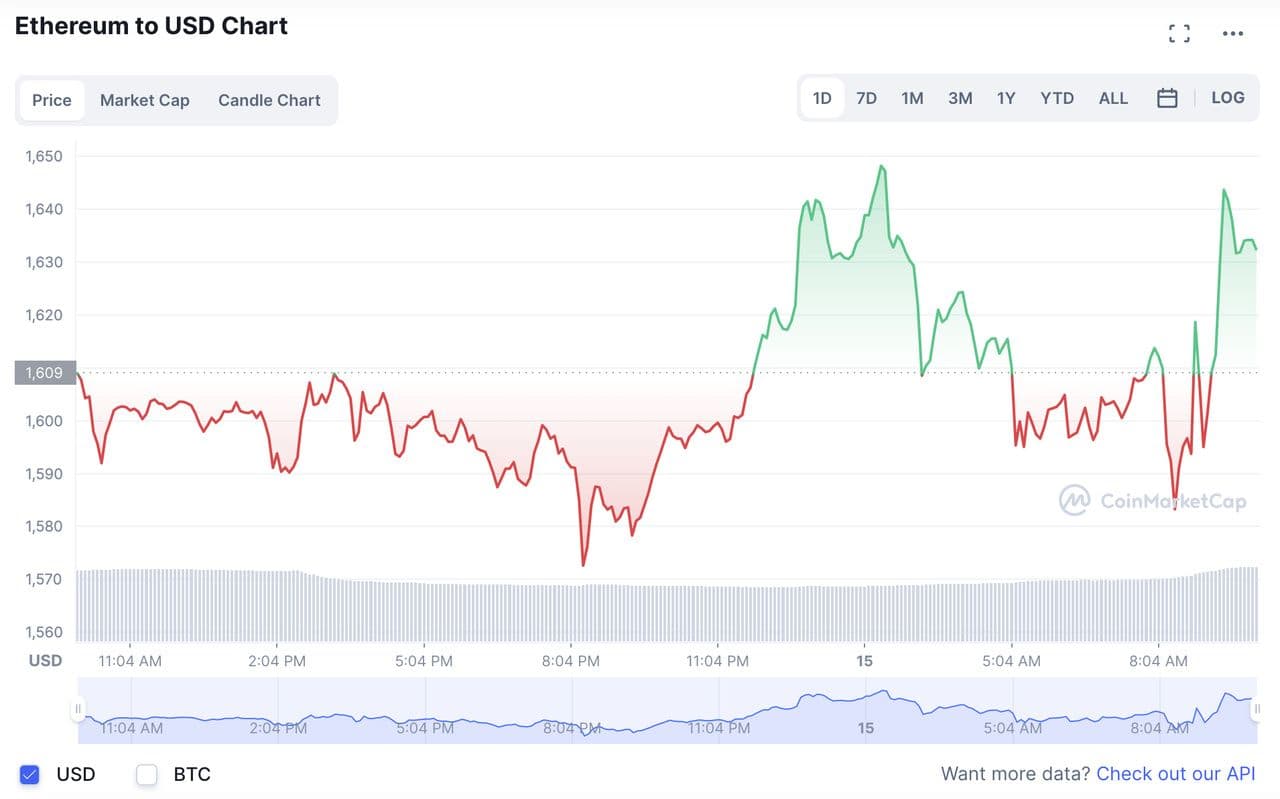1280x799 pixels.
Task: Click the CoinMarketCap watermark logo
Action: coord(1153,500)
